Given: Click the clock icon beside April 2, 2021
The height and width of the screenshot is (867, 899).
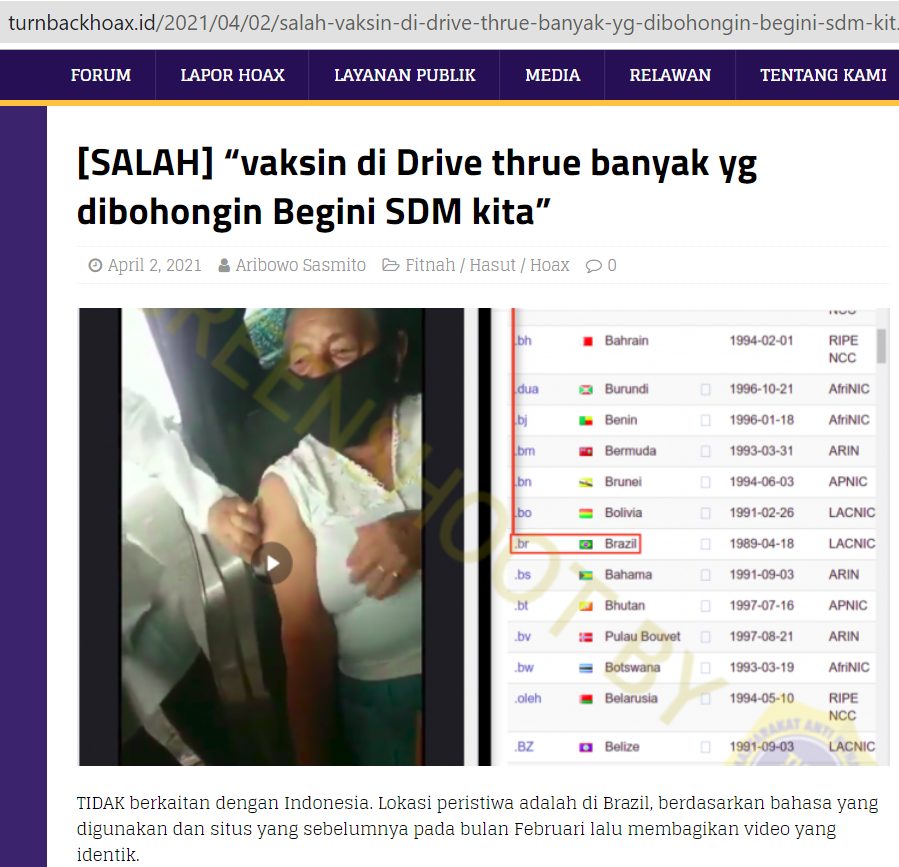Looking at the screenshot, I should [x=95, y=265].
